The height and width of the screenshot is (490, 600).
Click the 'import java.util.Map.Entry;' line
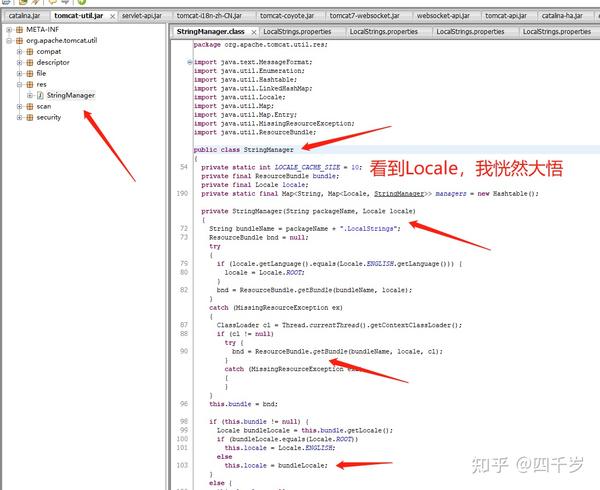click(x=245, y=115)
